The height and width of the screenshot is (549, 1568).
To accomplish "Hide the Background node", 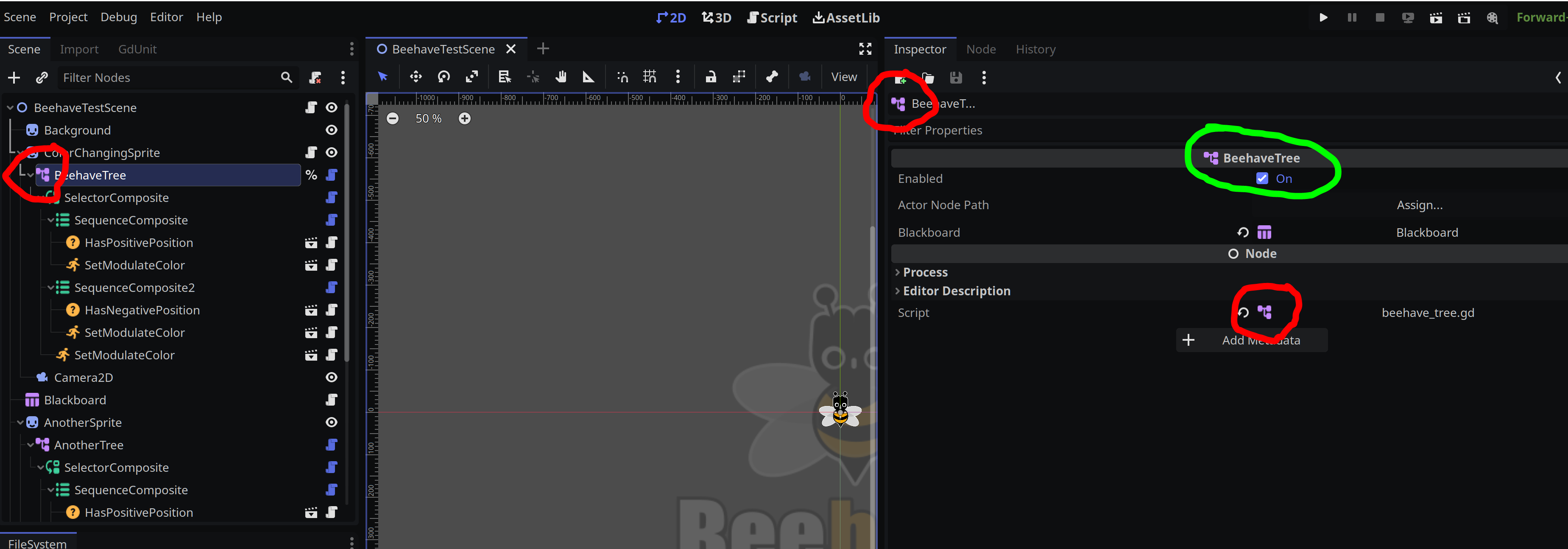I will coord(331,130).
